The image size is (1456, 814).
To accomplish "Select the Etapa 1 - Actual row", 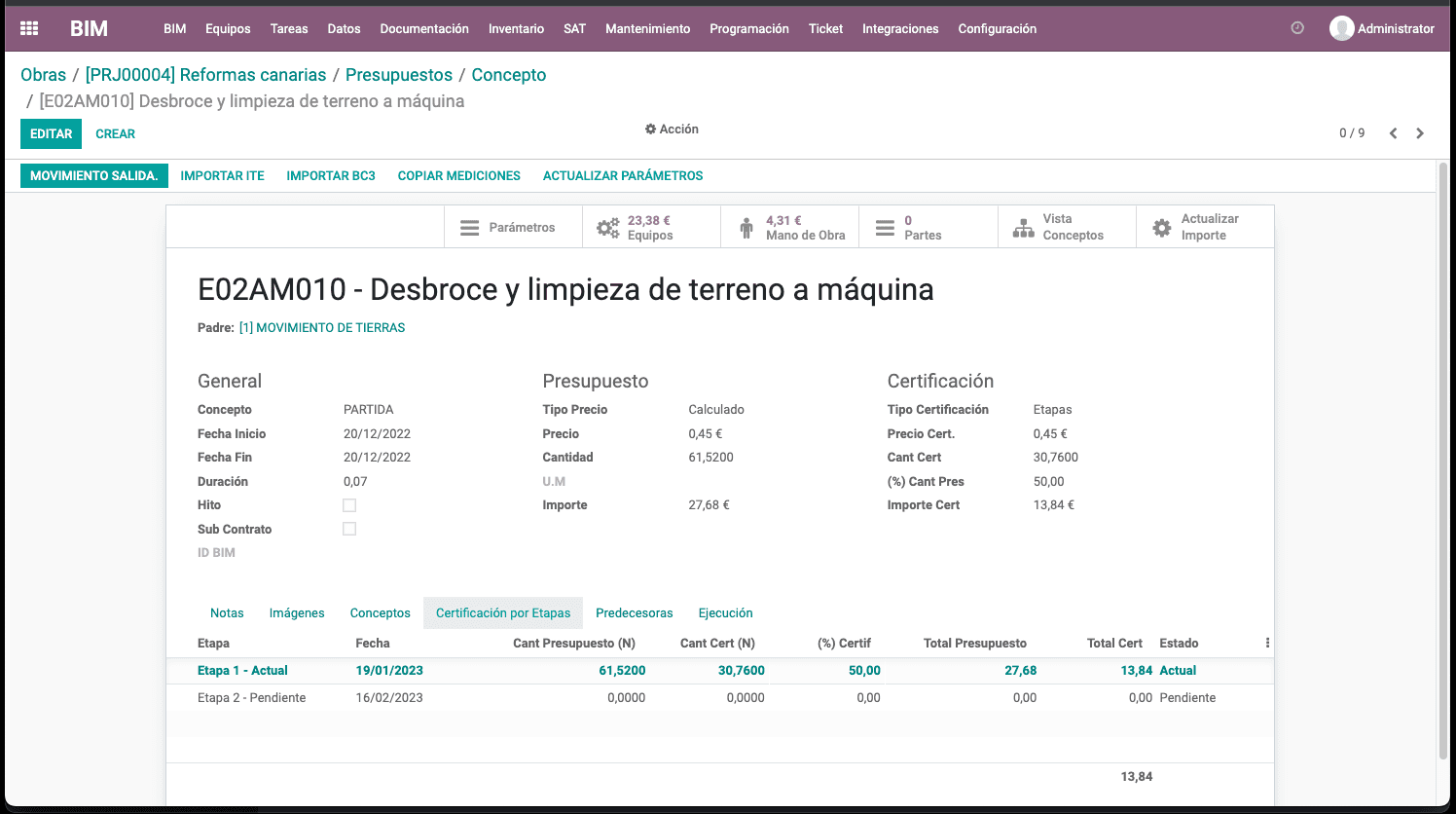I will point(720,670).
